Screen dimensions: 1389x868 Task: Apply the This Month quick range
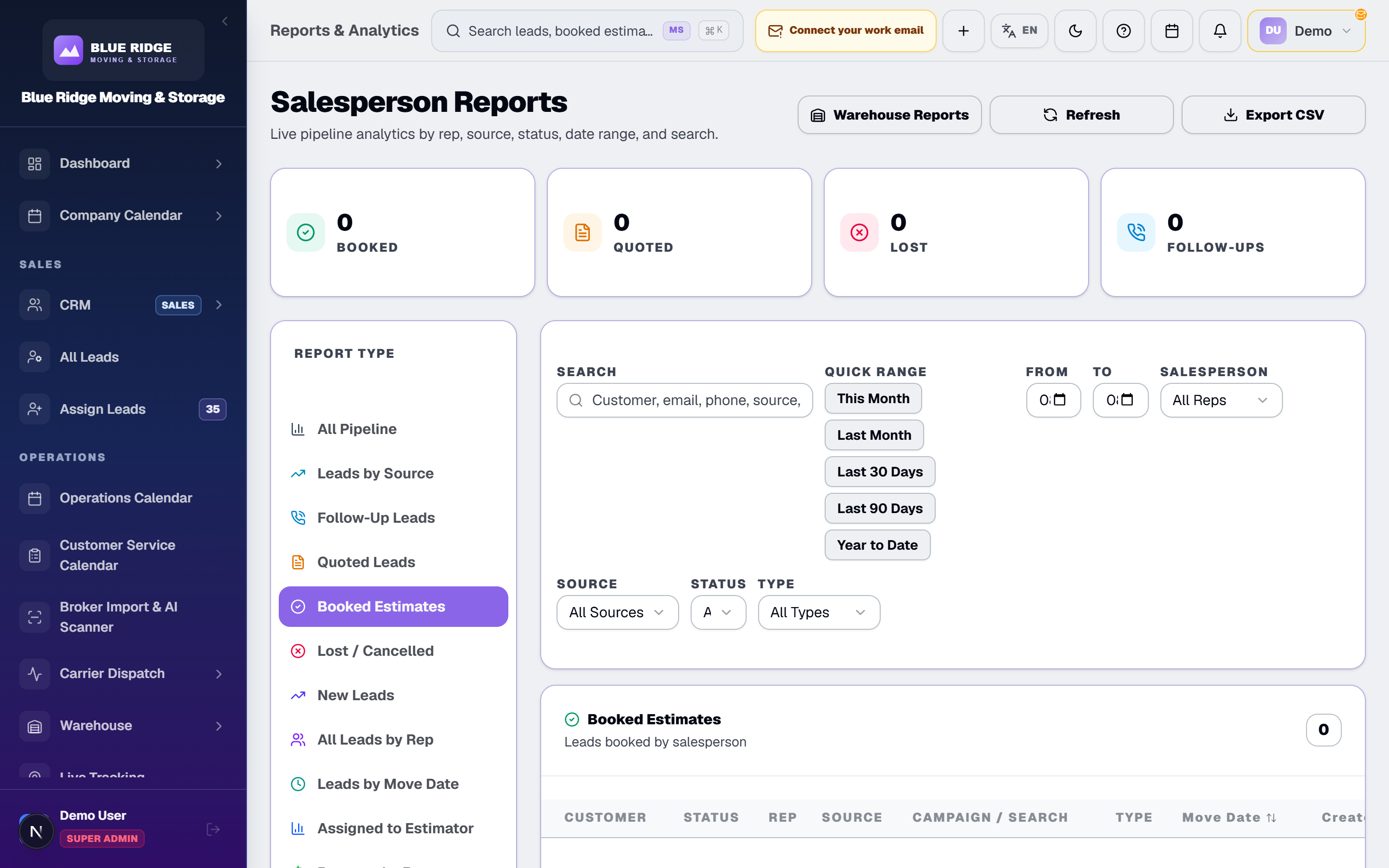click(x=873, y=398)
